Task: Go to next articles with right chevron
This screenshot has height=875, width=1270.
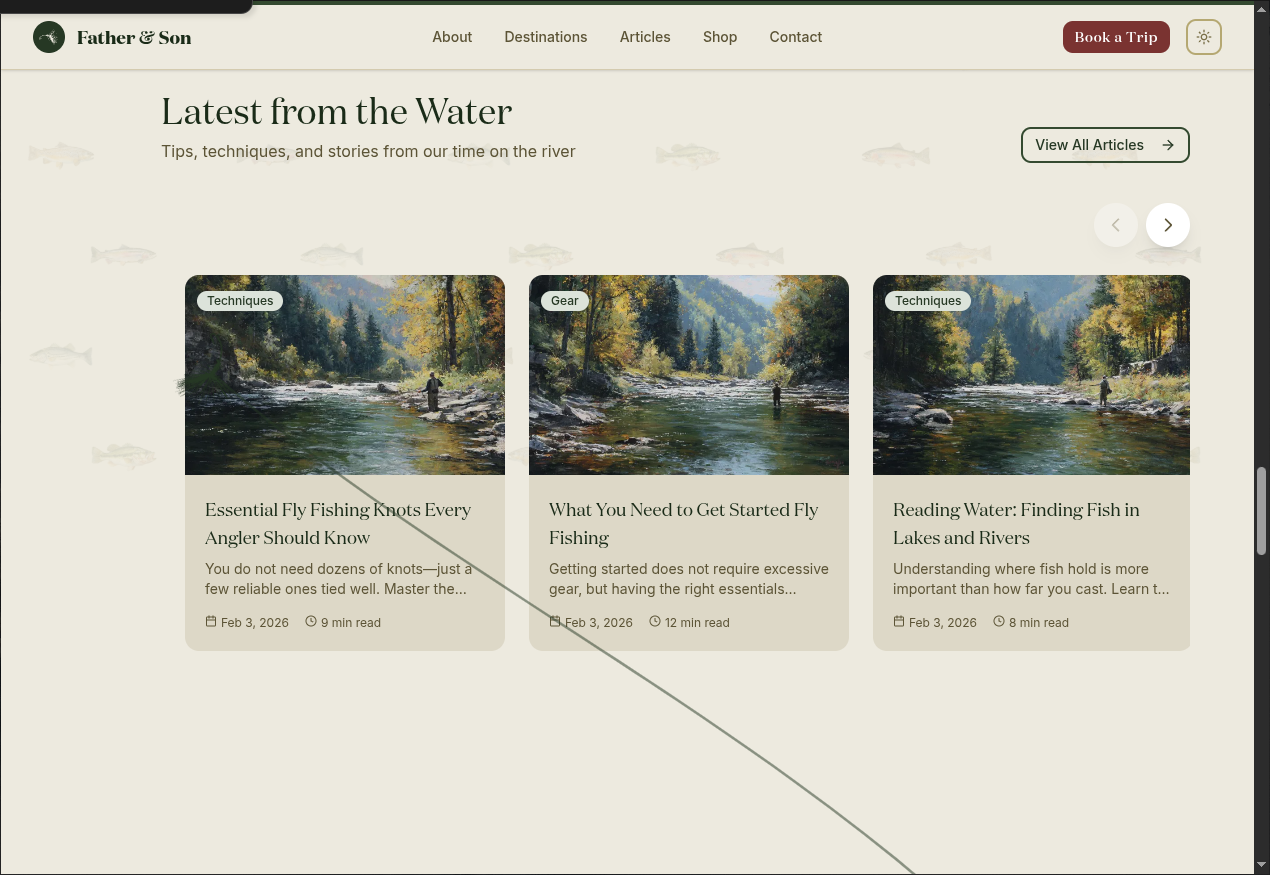Action: click(1168, 225)
